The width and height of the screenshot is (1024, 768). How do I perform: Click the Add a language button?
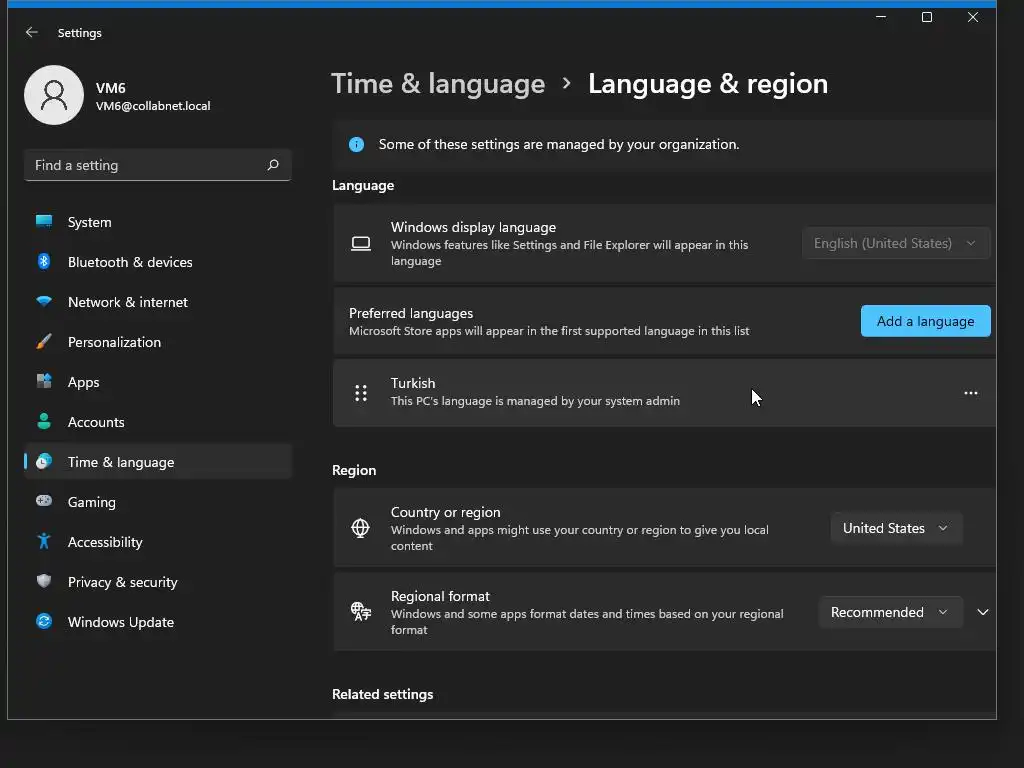click(925, 321)
